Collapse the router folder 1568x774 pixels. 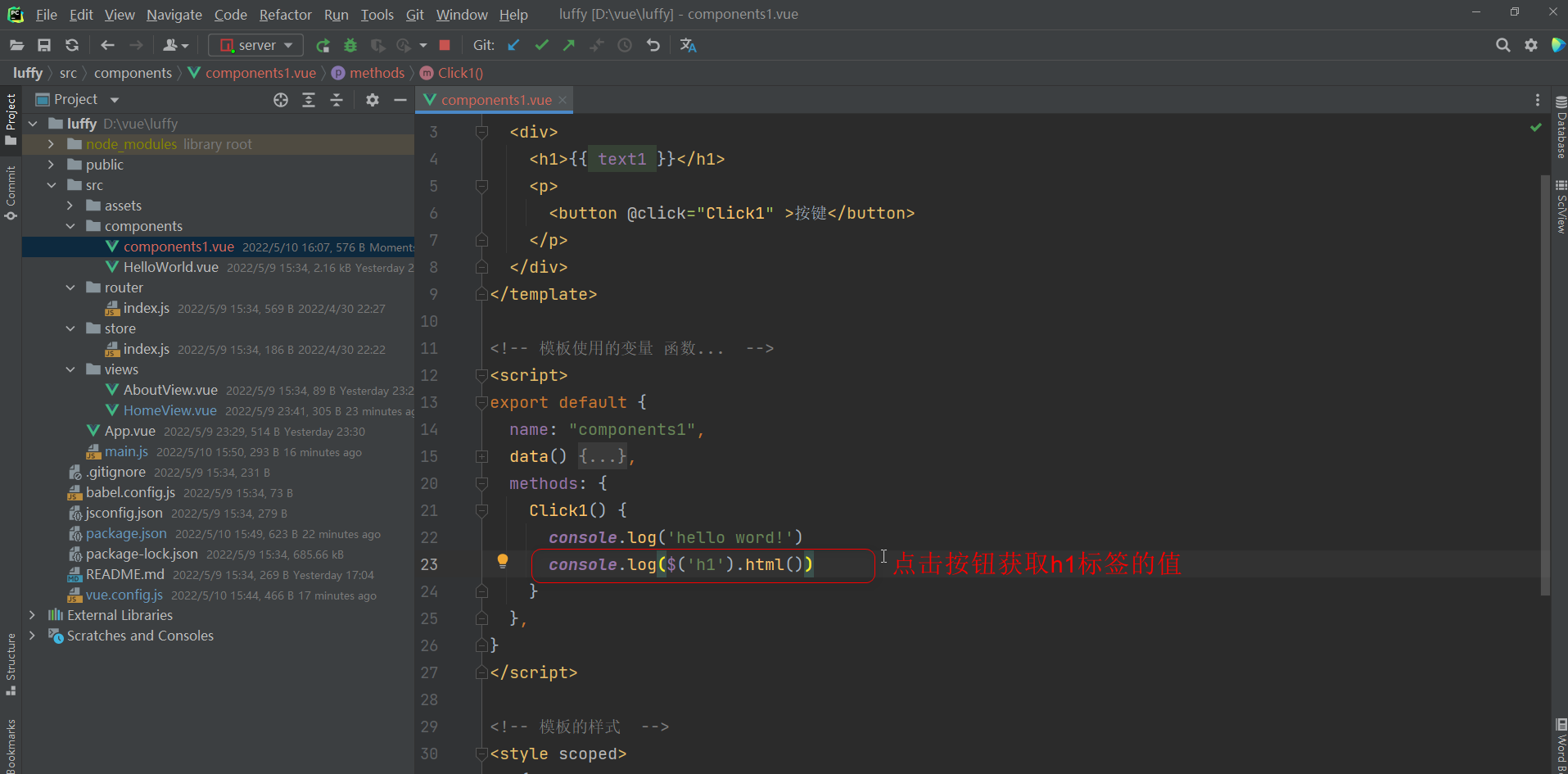point(70,287)
